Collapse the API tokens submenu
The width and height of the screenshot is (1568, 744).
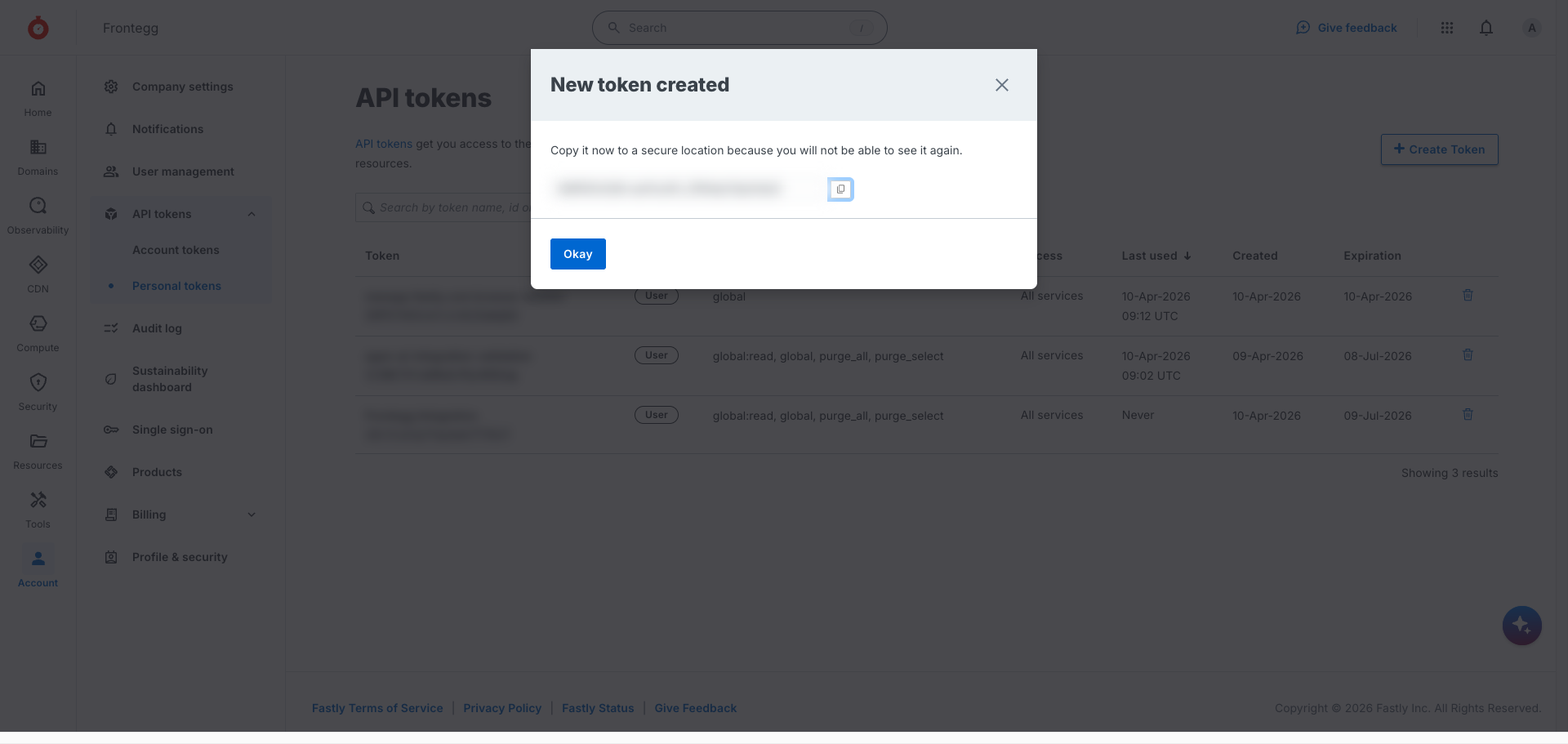(x=252, y=214)
